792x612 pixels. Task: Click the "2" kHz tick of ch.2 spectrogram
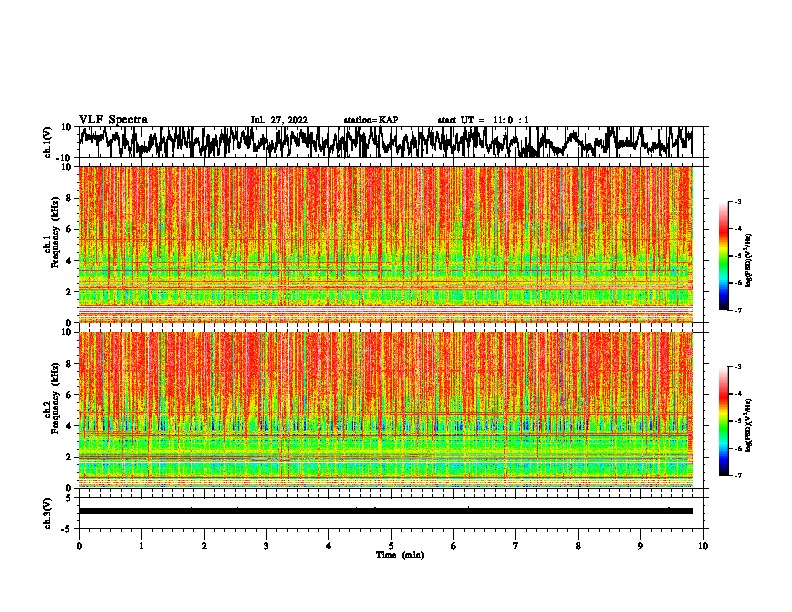69,457
